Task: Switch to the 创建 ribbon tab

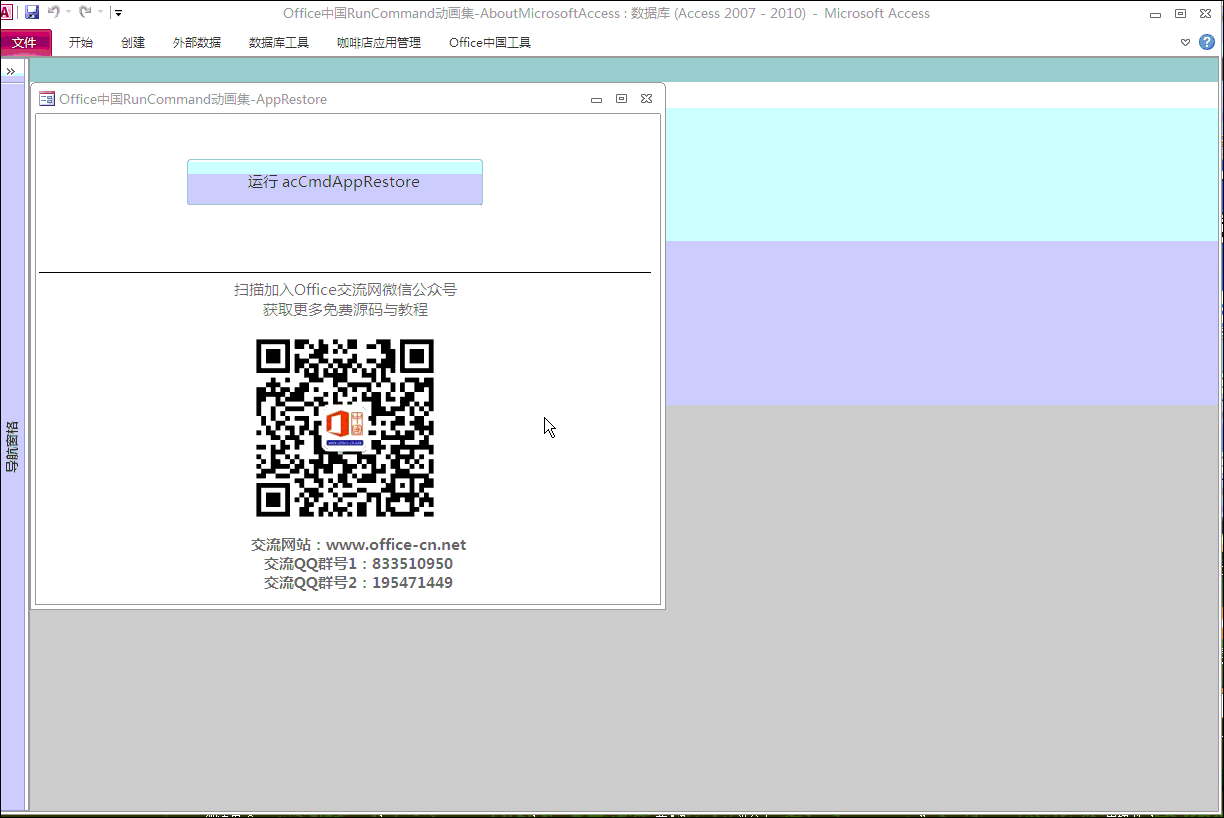Action: pyautogui.click(x=133, y=43)
